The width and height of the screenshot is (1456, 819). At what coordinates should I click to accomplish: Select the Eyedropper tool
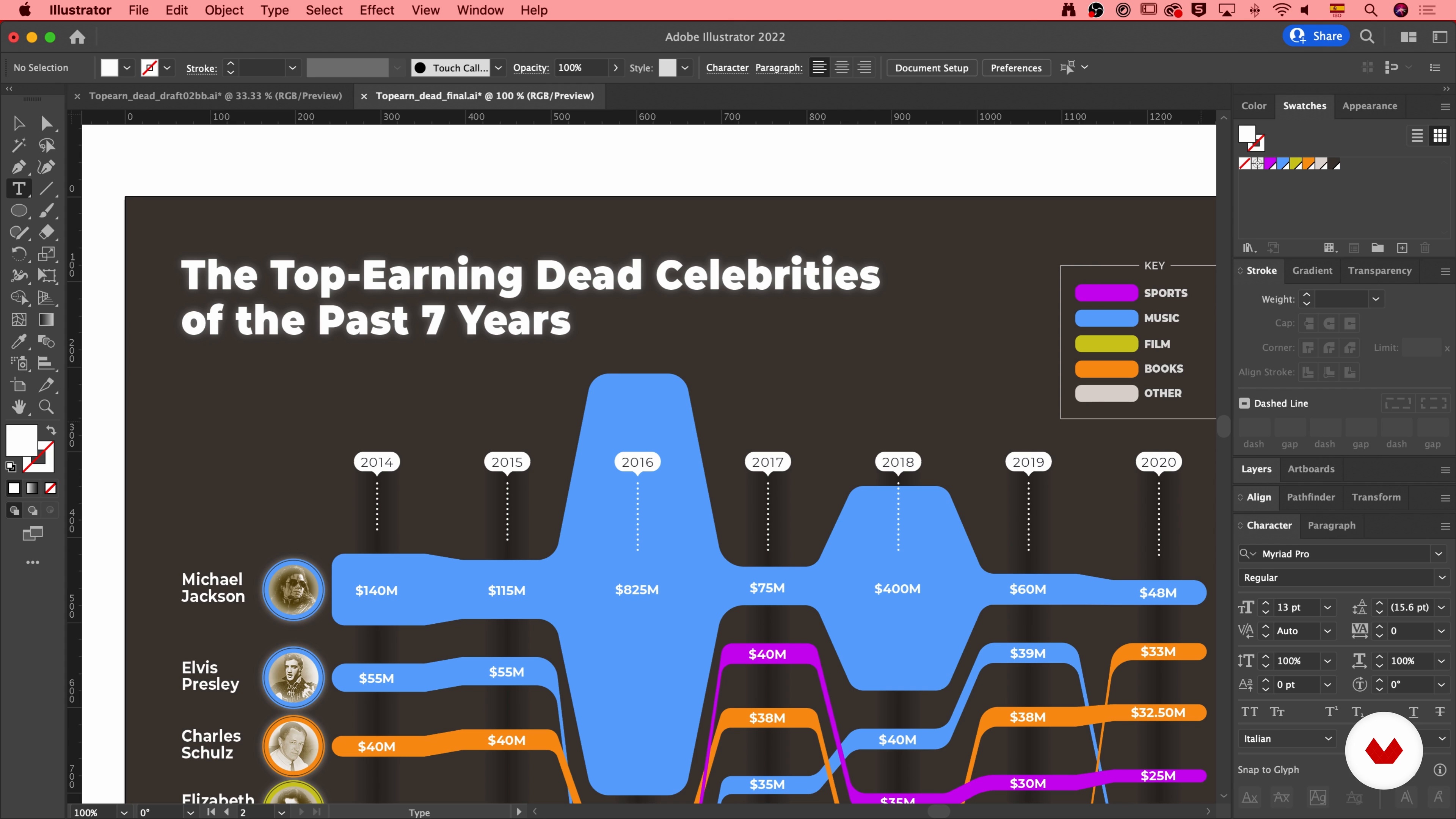[x=19, y=341]
